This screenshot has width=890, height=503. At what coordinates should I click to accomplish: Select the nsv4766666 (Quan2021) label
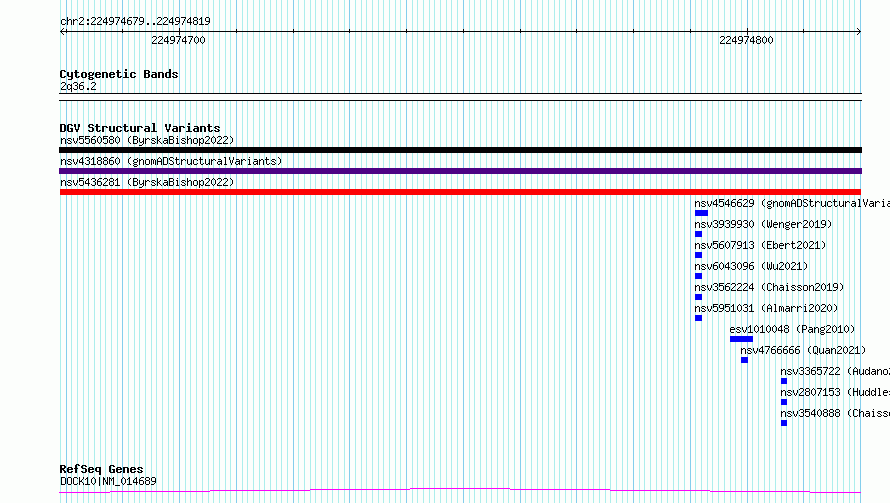pos(803,350)
